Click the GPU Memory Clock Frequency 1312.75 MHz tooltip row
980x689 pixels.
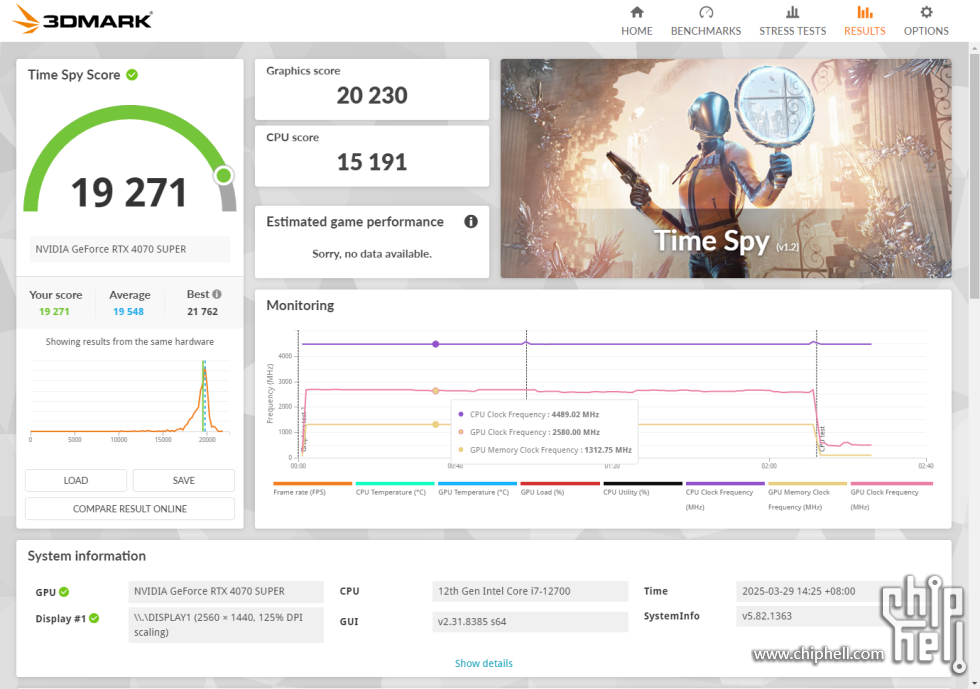[x=544, y=450]
